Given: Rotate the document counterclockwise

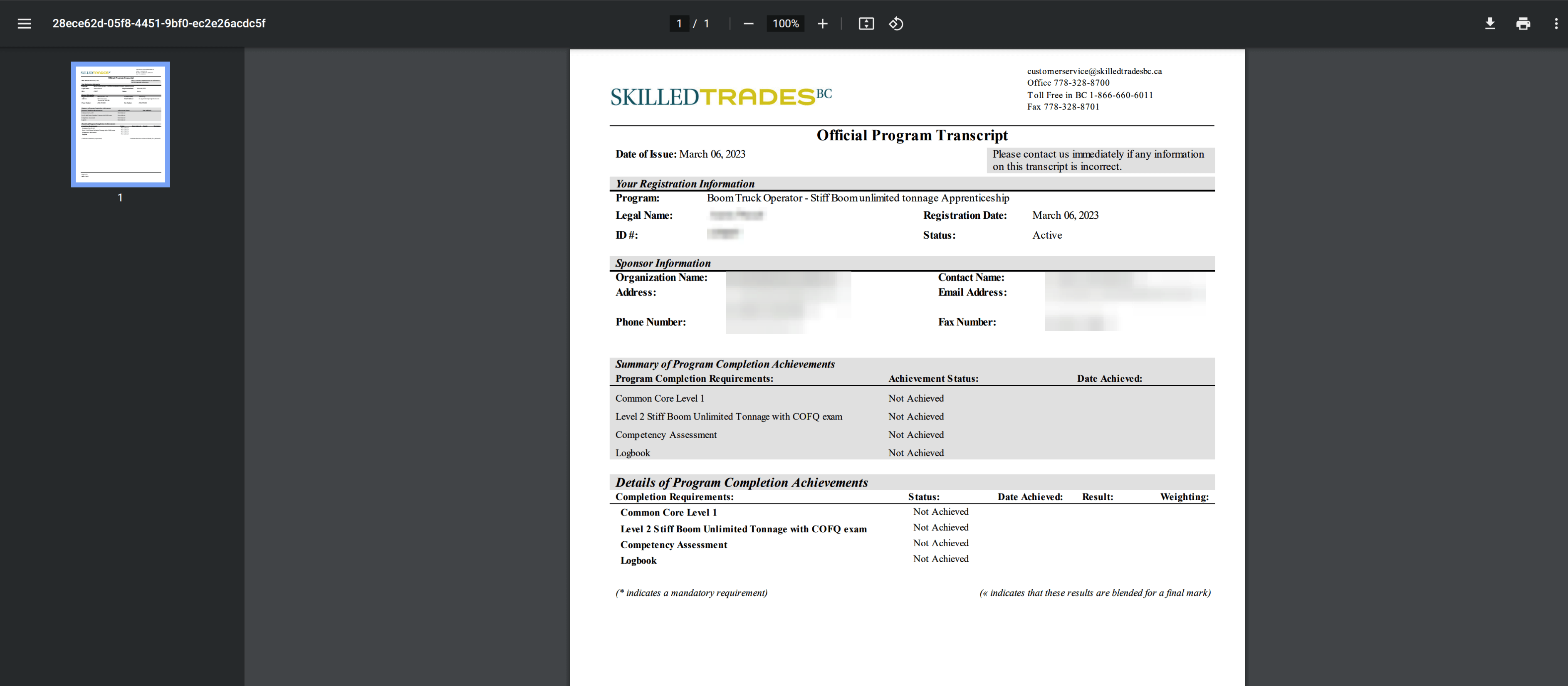Looking at the screenshot, I should tap(896, 24).
